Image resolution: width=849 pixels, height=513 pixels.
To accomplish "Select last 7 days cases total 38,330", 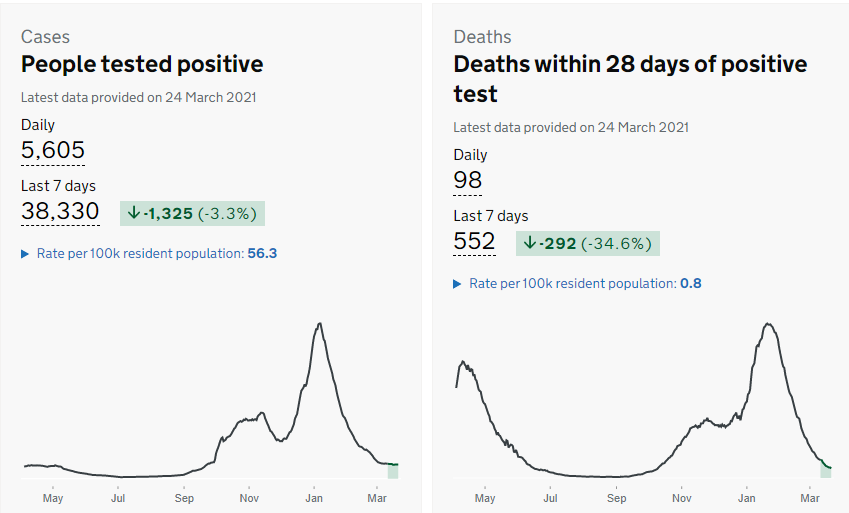I will 60,212.
